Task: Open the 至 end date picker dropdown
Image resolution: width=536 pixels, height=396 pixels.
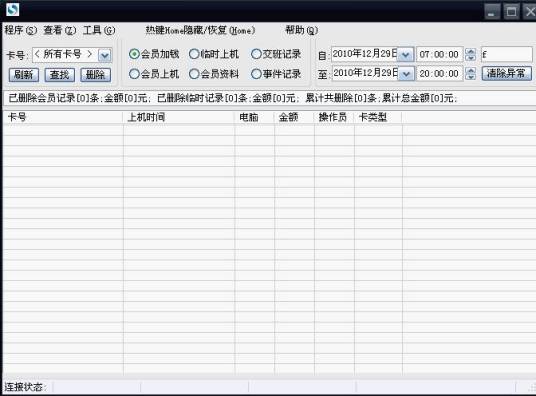Action: [406, 74]
